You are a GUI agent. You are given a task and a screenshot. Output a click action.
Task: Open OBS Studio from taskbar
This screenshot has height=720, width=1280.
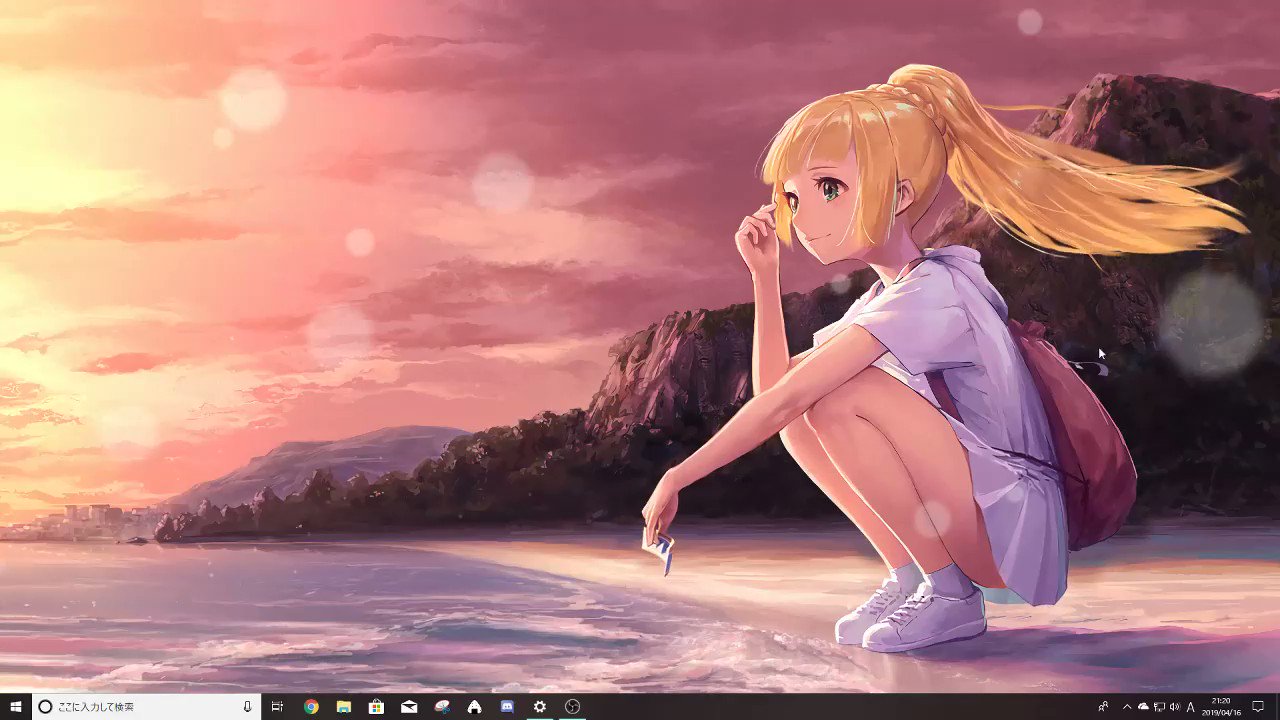(x=572, y=706)
